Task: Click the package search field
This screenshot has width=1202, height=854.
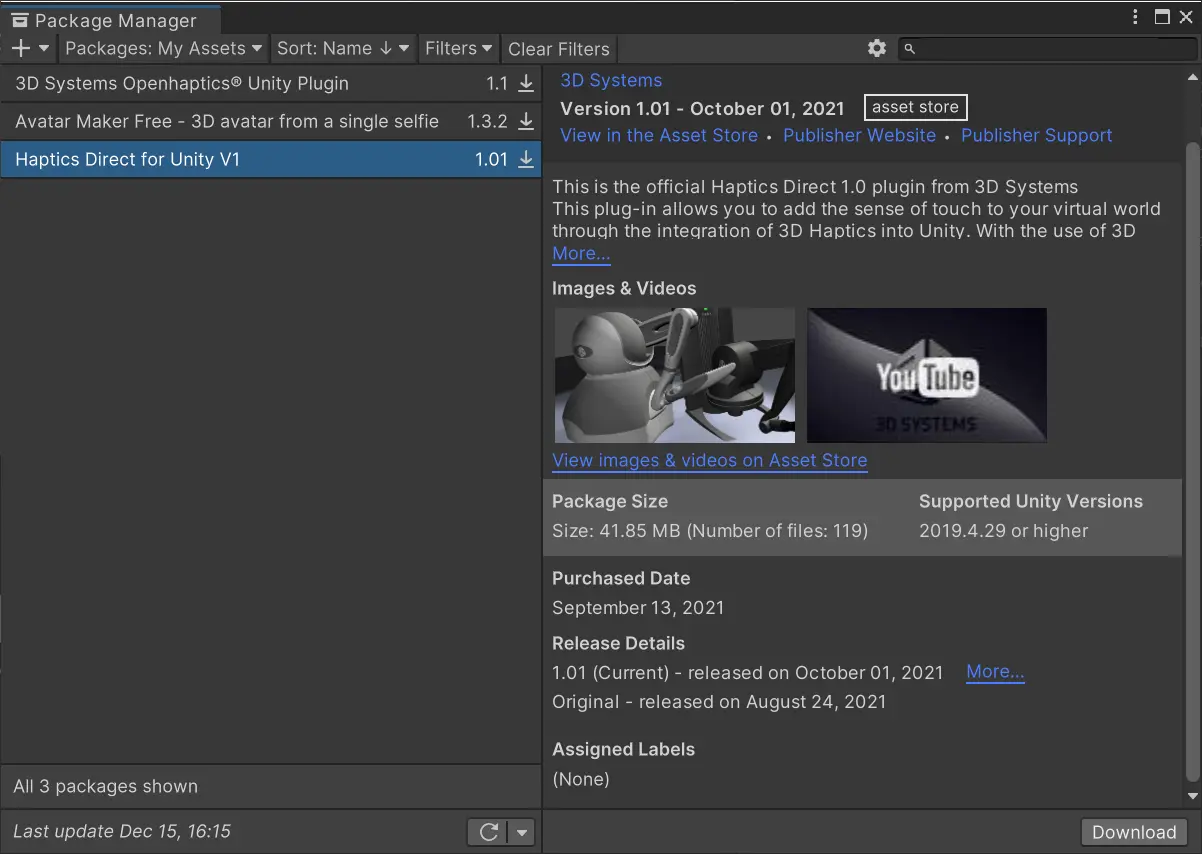Action: (x=1047, y=48)
